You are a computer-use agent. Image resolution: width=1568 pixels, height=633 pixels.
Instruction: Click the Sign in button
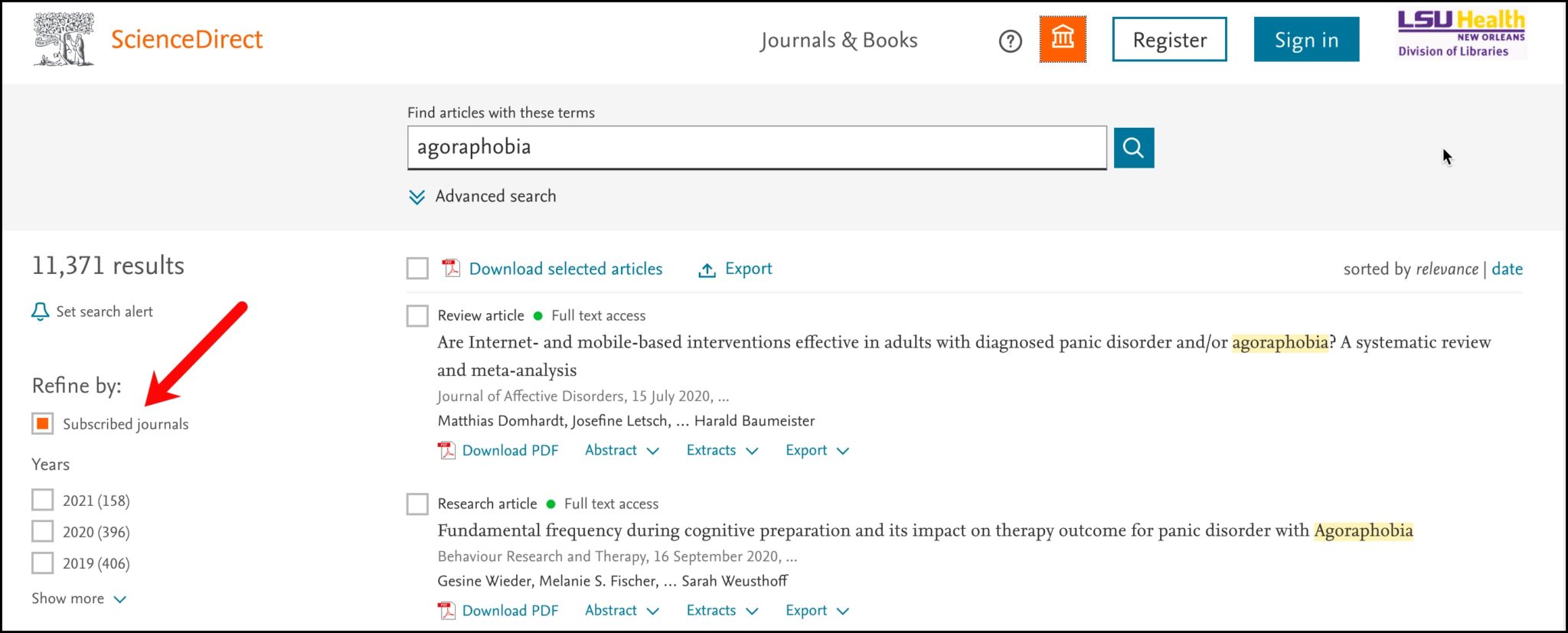pyautogui.click(x=1306, y=40)
